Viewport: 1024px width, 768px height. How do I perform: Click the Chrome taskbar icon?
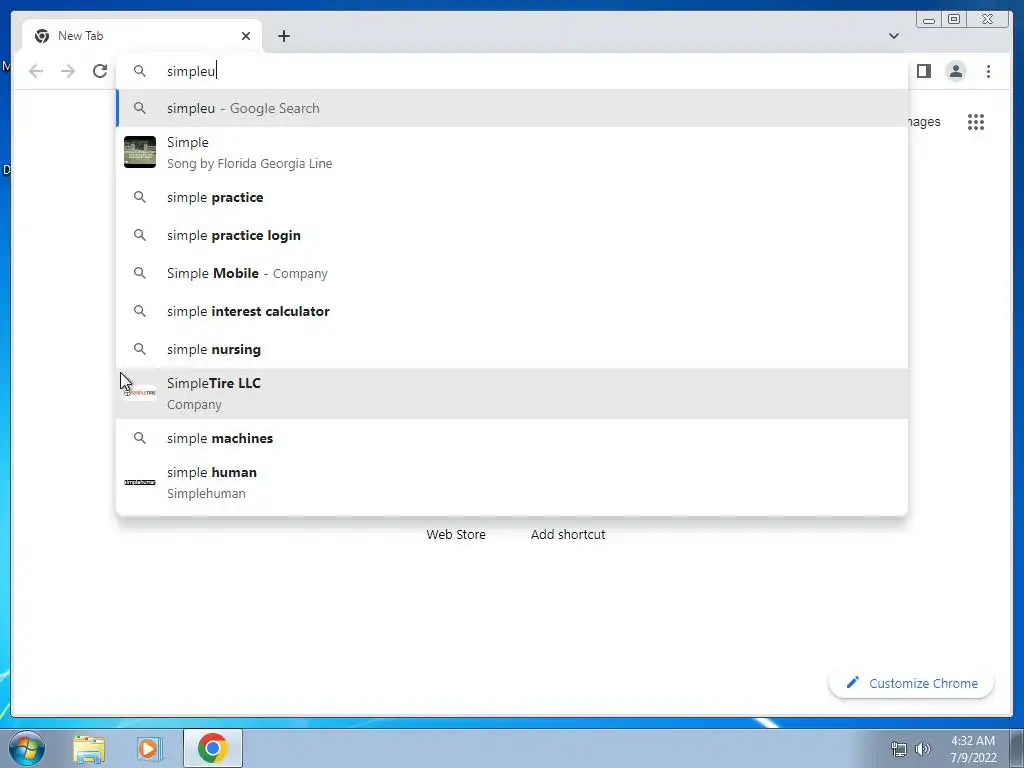pos(213,748)
